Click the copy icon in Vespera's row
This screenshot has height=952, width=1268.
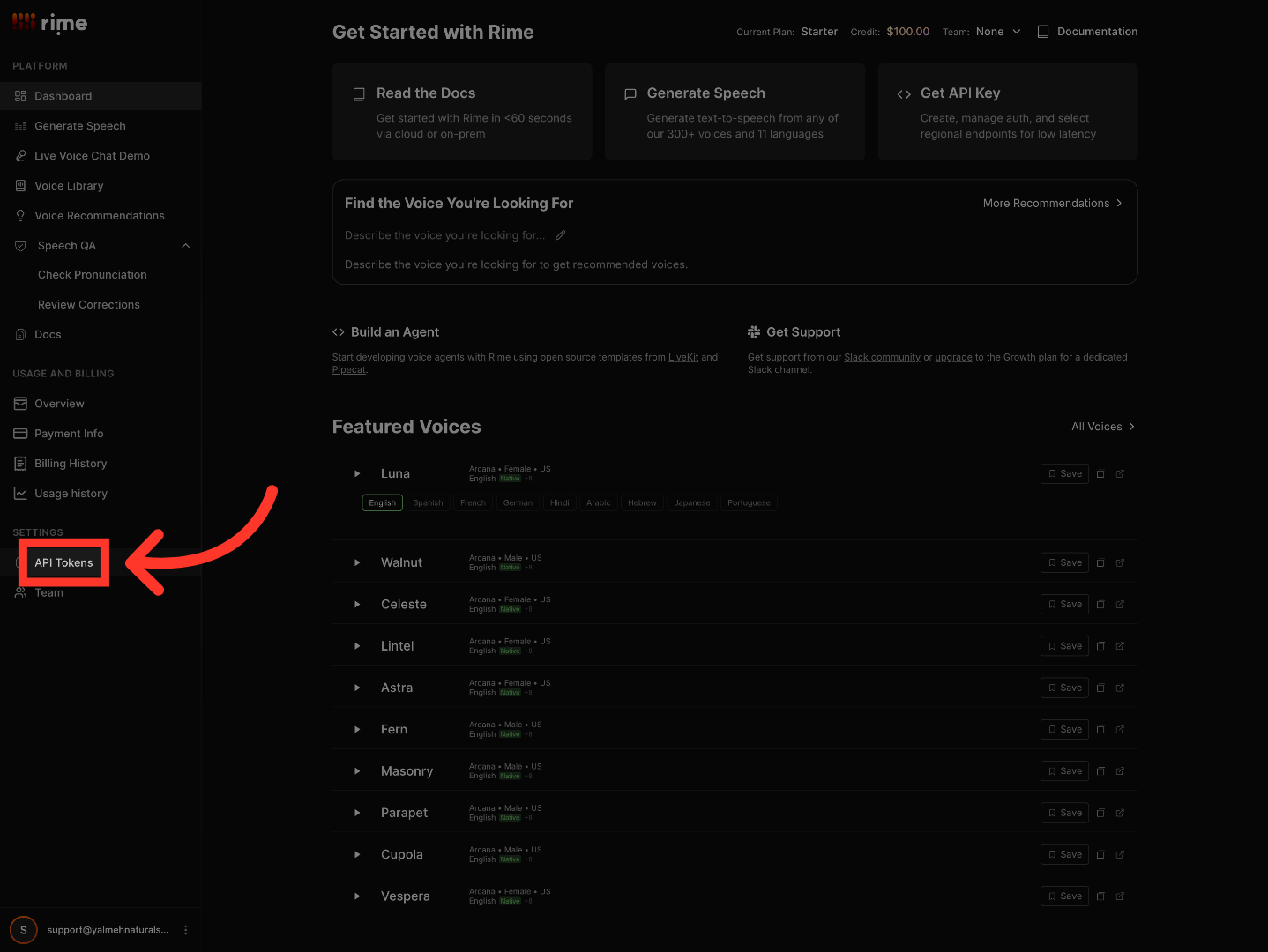point(1100,896)
